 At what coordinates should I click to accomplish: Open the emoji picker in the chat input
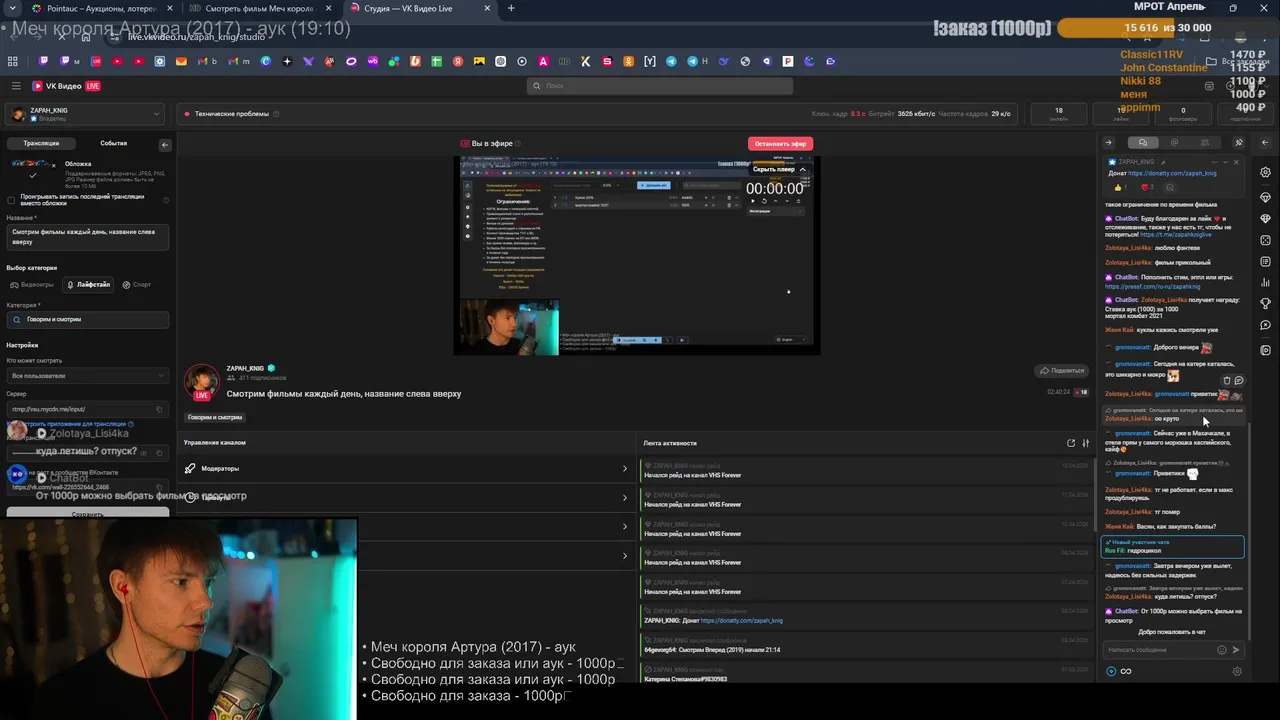tap(1222, 650)
